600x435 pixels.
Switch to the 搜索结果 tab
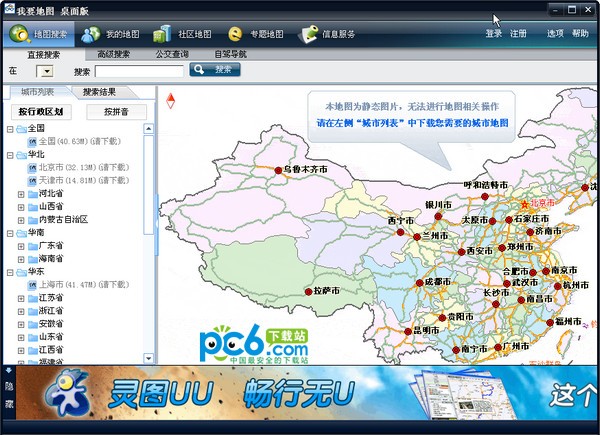[x=106, y=92]
